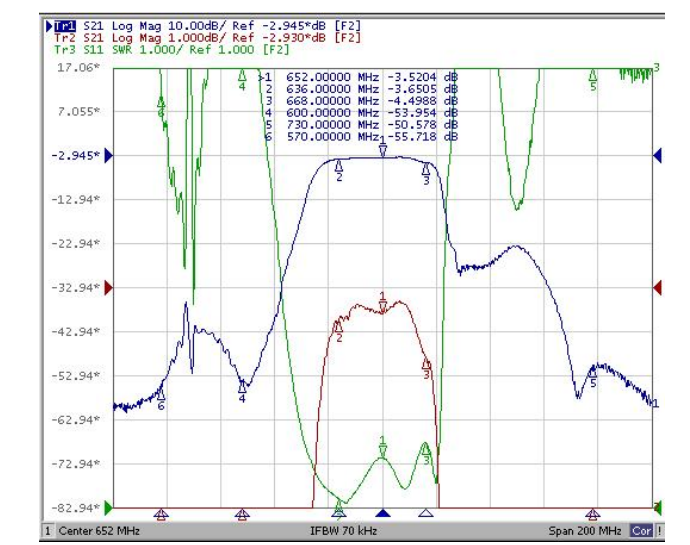Click blue marker 2 on the passband trace
This screenshot has height=545, width=690.
tap(339, 167)
